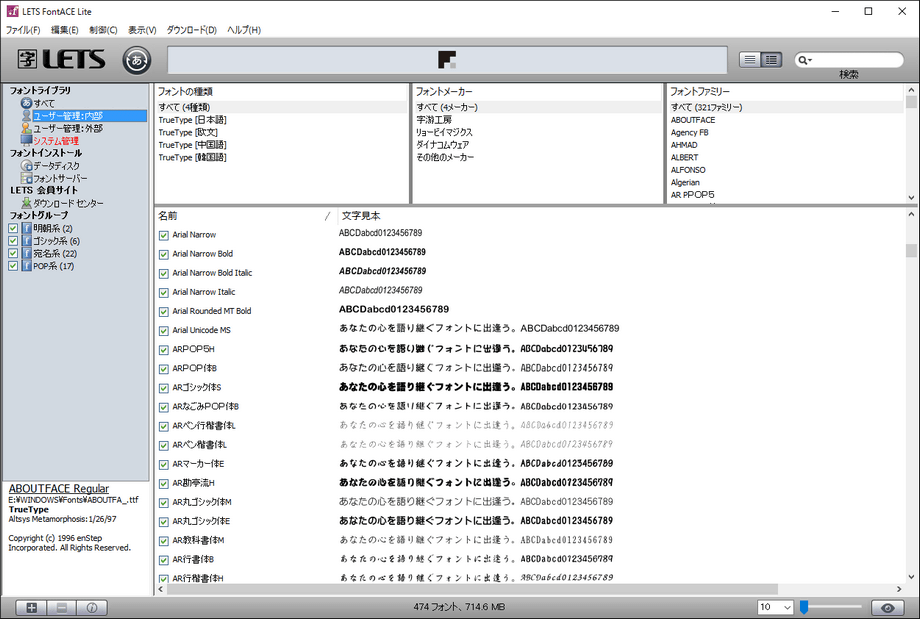Select ダイナコムウェア font maker
The height and width of the screenshot is (619, 920).
(x=442, y=145)
